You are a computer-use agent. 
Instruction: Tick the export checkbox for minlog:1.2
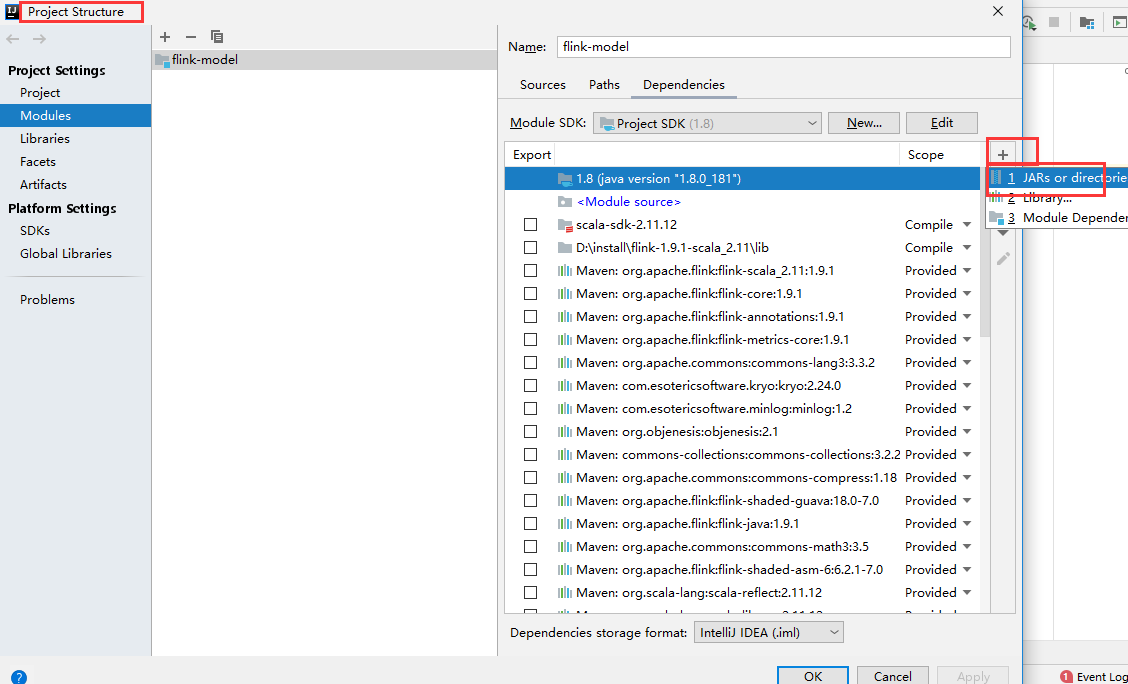[531, 409]
